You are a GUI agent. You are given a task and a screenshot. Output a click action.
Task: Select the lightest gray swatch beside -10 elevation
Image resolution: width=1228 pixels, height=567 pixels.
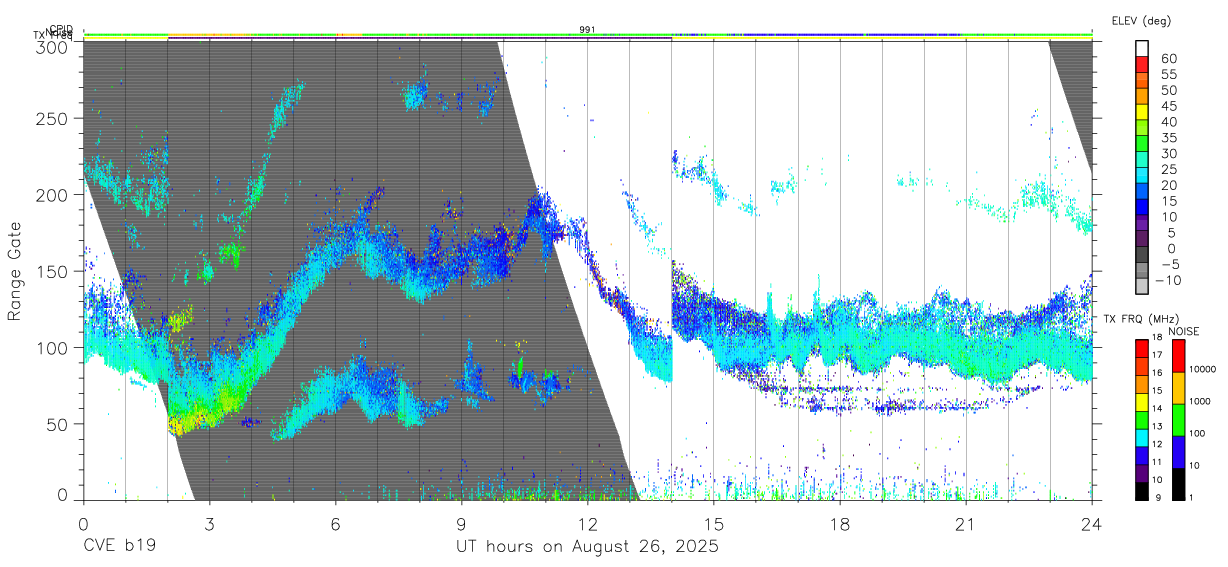coord(1143,288)
